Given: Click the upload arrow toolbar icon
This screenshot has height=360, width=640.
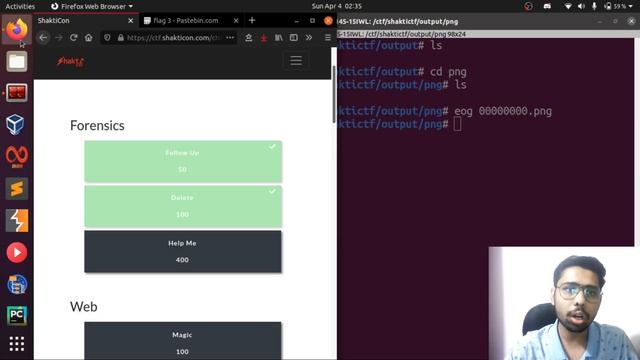Looking at the screenshot, I should (249, 38).
